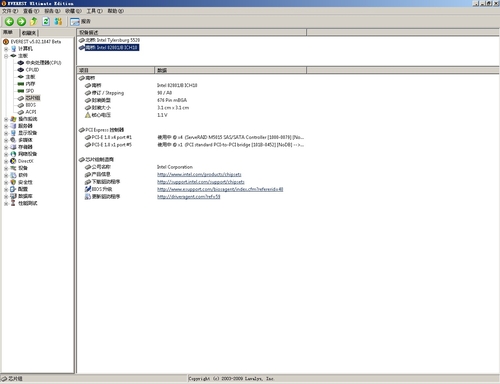Image resolution: width=500 pixels, height=384 pixels.
Task: Open the 查看 View menu
Action: click(x=31, y=11)
